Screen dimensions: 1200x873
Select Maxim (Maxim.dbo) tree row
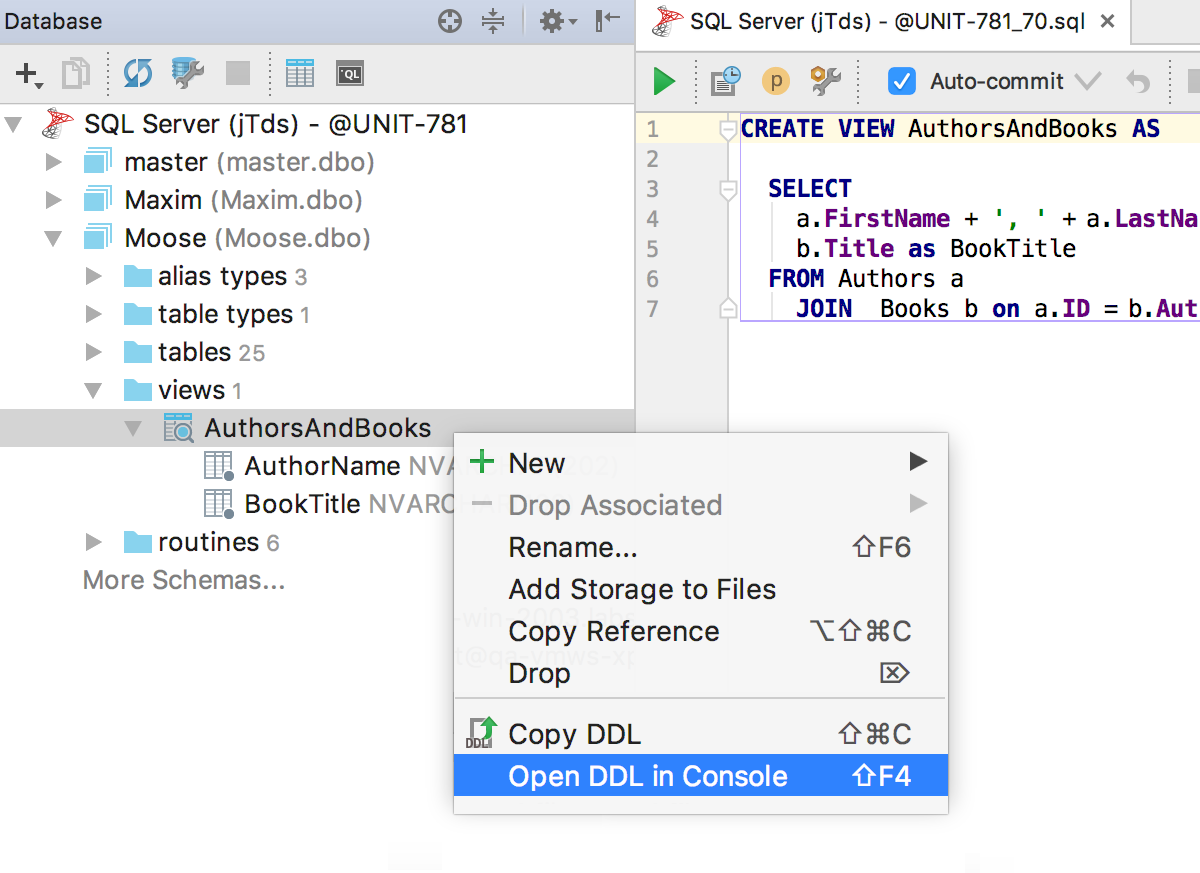pyautogui.click(x=317, y=200)
